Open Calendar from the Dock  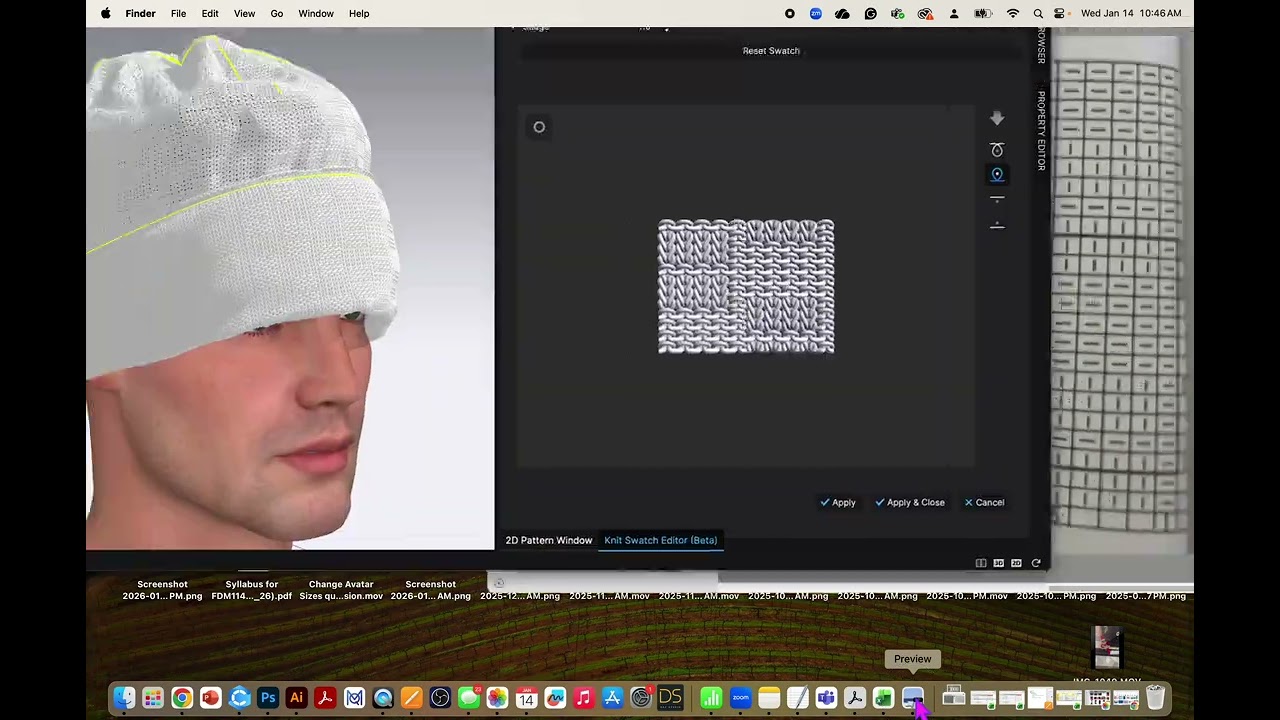point(526,698)
